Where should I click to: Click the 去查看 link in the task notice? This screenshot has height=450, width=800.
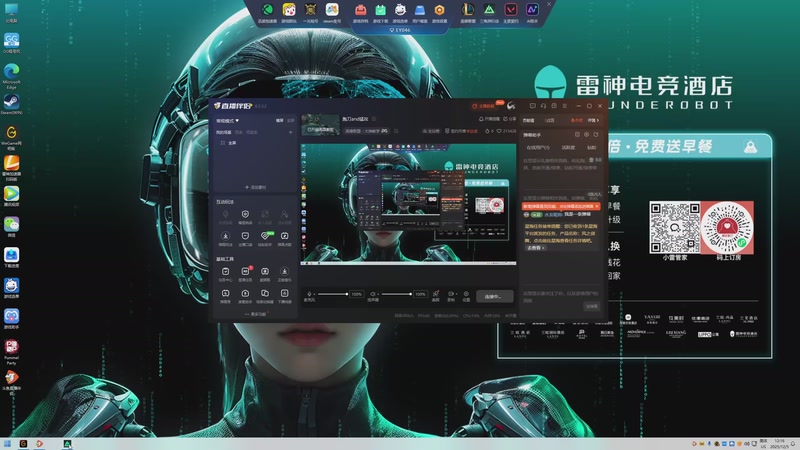(535, 247)
